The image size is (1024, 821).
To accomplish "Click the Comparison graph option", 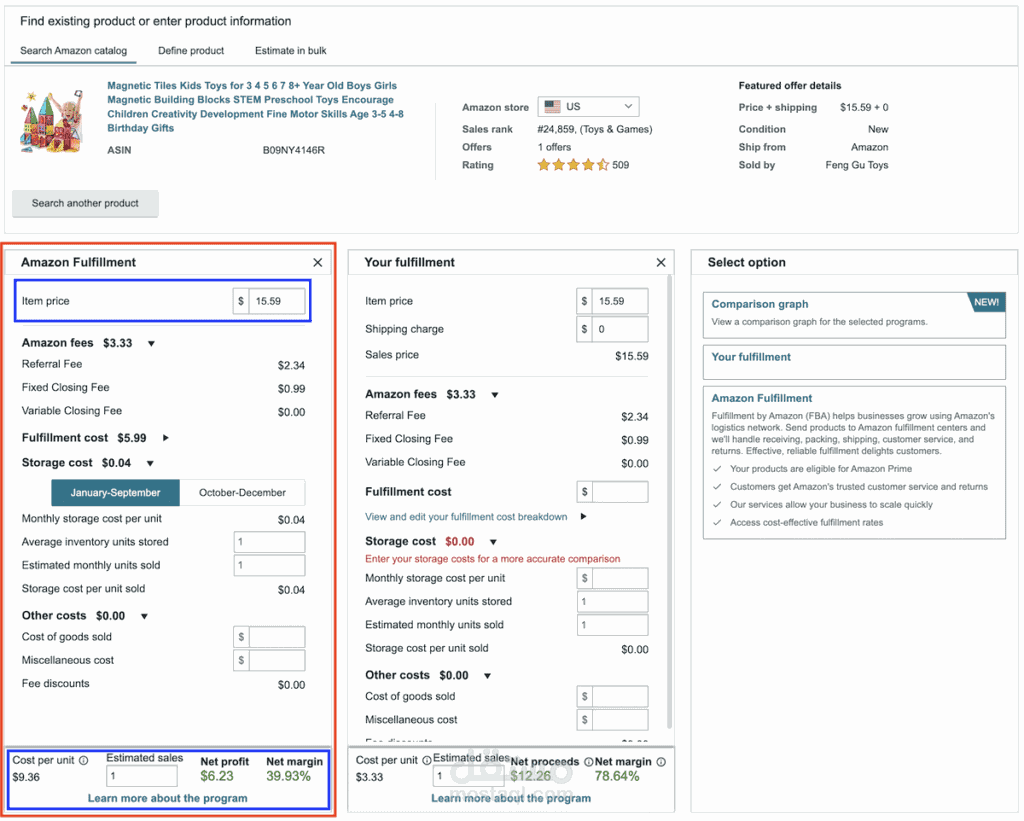I will click(854, 315).
